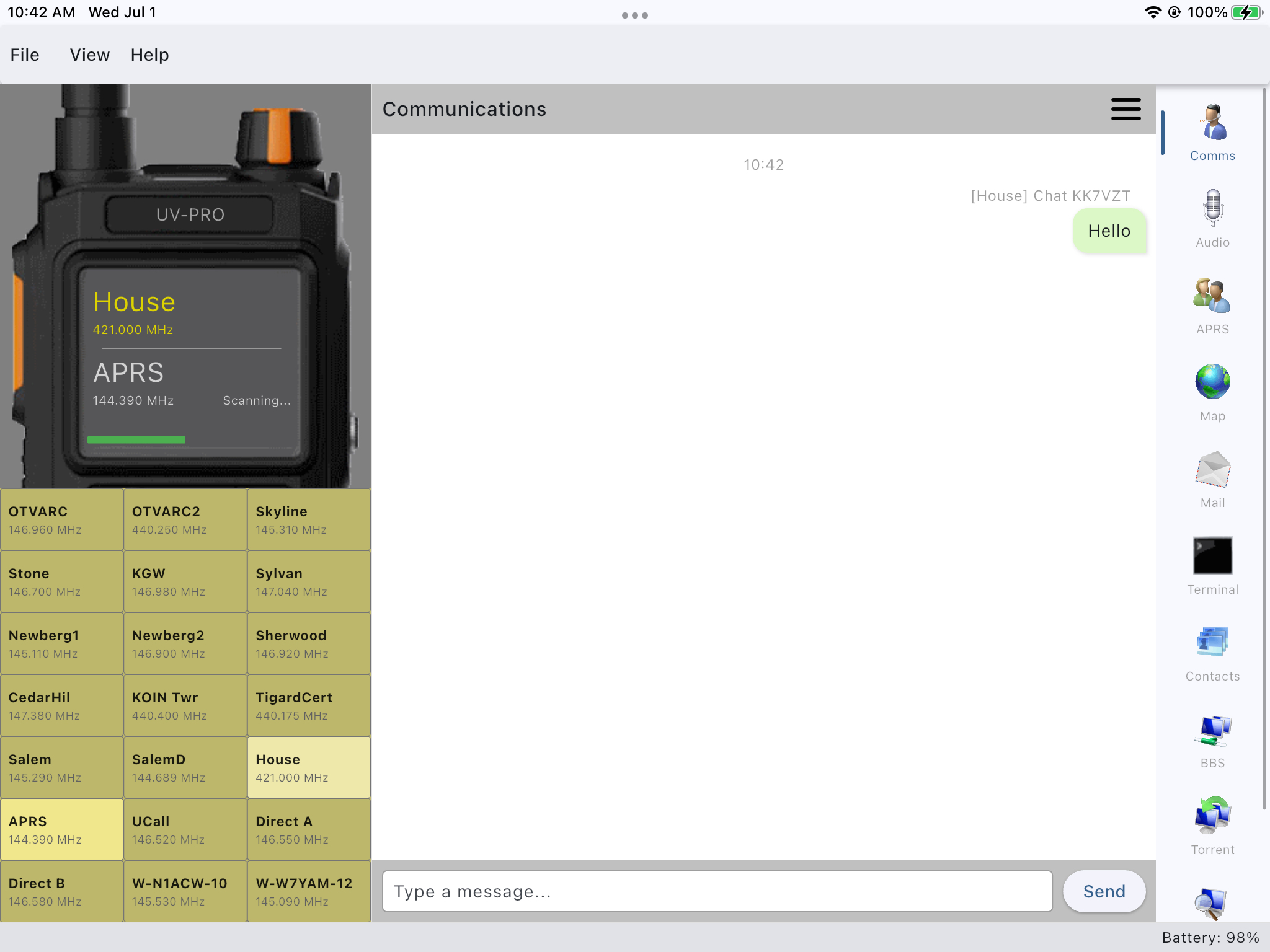Tap the orientation lock status icon
This screenshot has height=952, width=1270.
(1175, 12)
